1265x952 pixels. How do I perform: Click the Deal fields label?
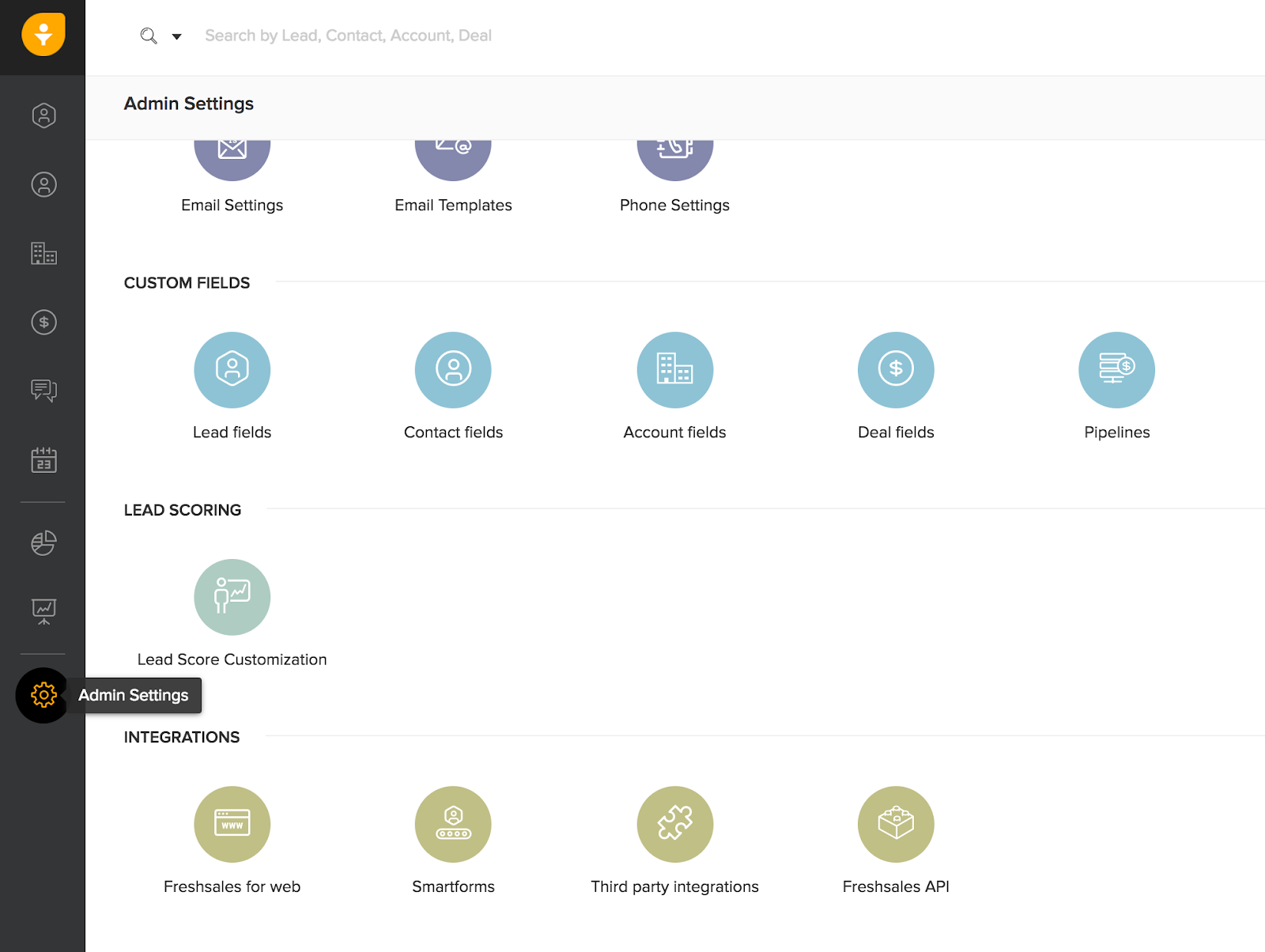click(897, 433)
